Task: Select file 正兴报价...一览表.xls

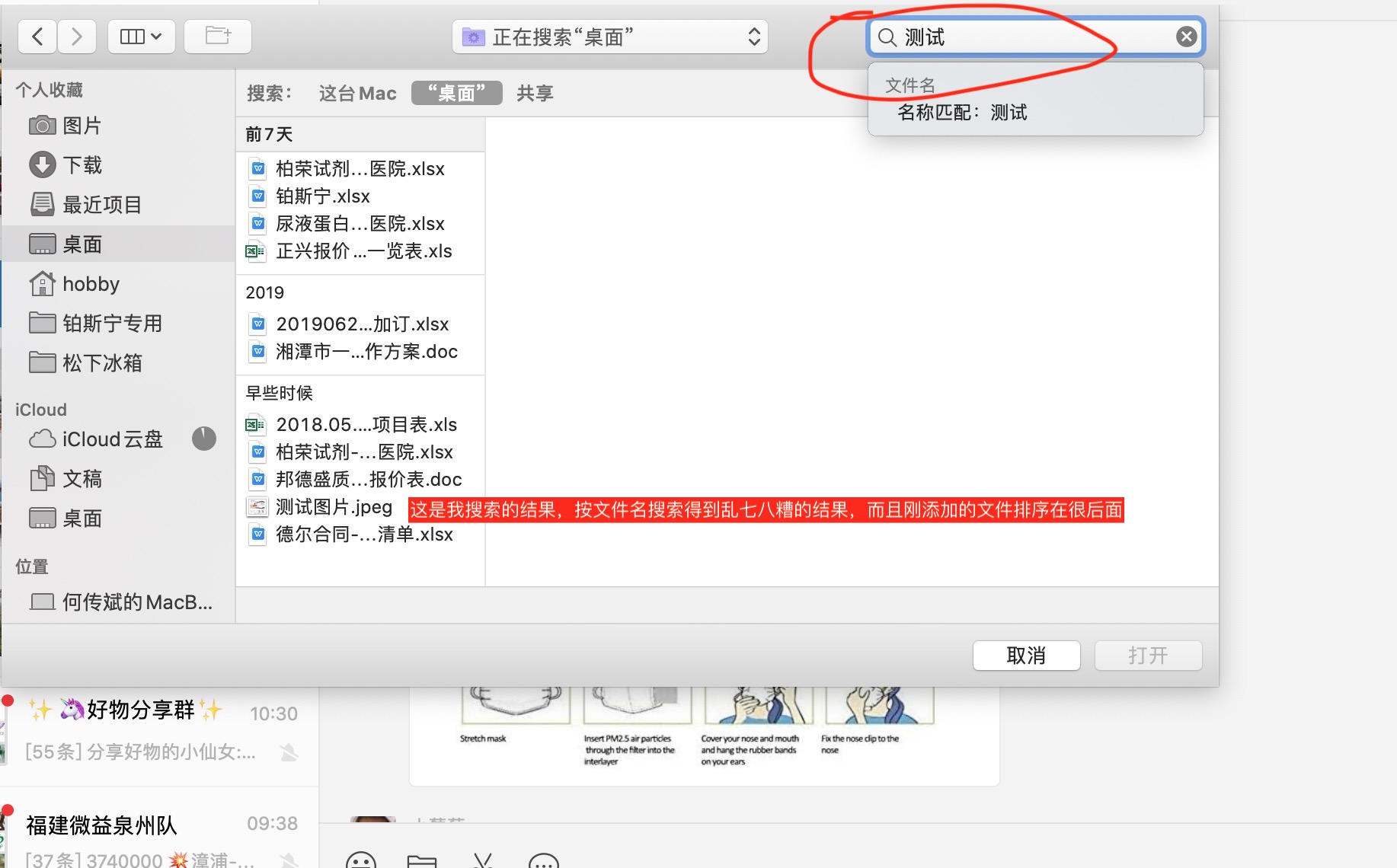Action: [360, 251]
